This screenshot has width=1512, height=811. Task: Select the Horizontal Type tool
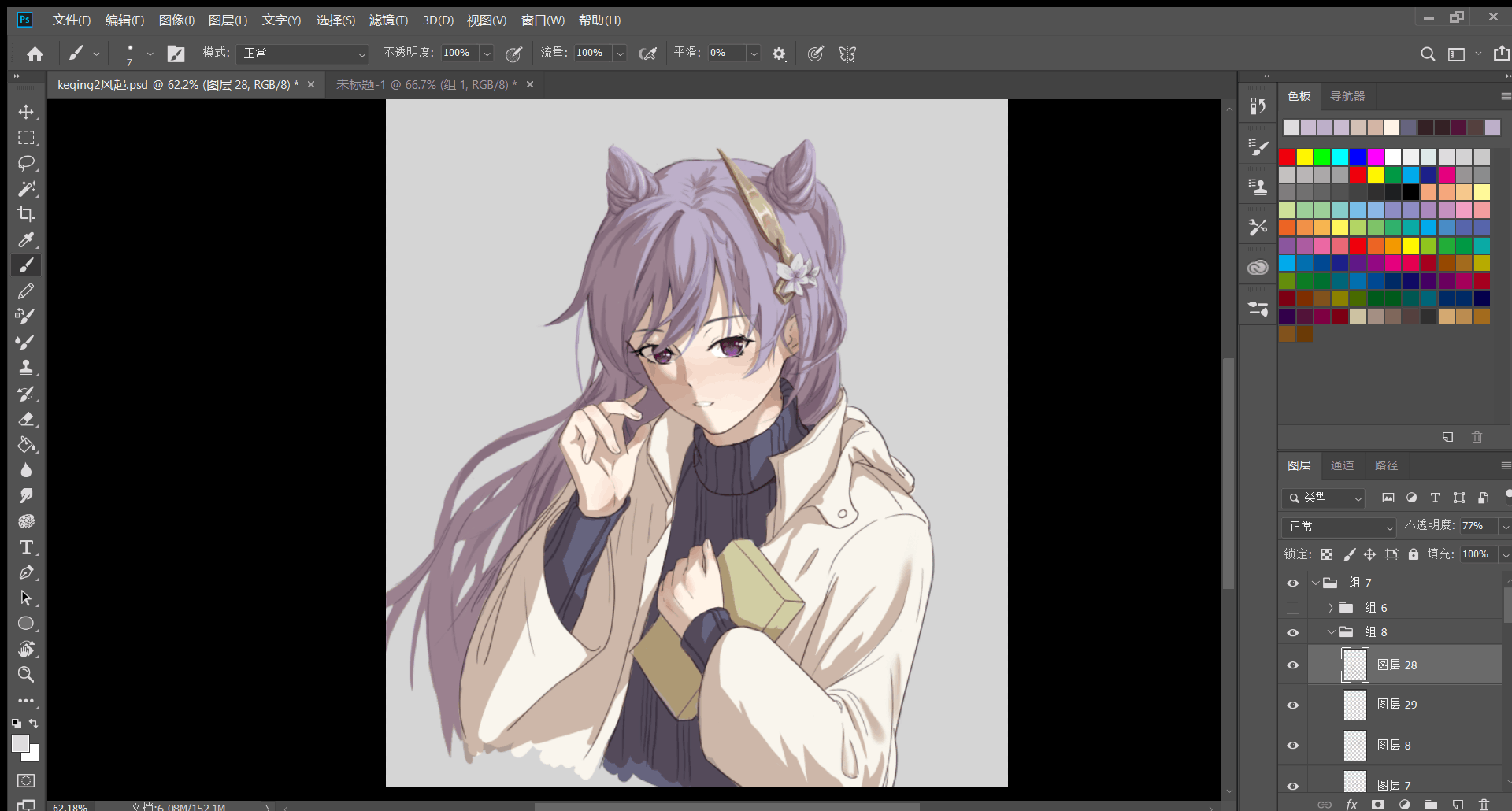pyautogui.click(x=26, y=547)
